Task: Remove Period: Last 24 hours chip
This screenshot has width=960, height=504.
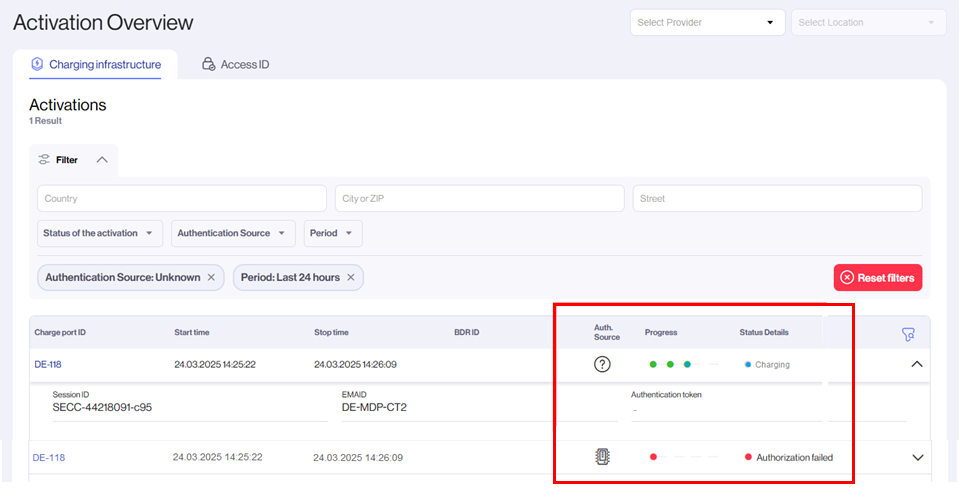Action: 351,277
